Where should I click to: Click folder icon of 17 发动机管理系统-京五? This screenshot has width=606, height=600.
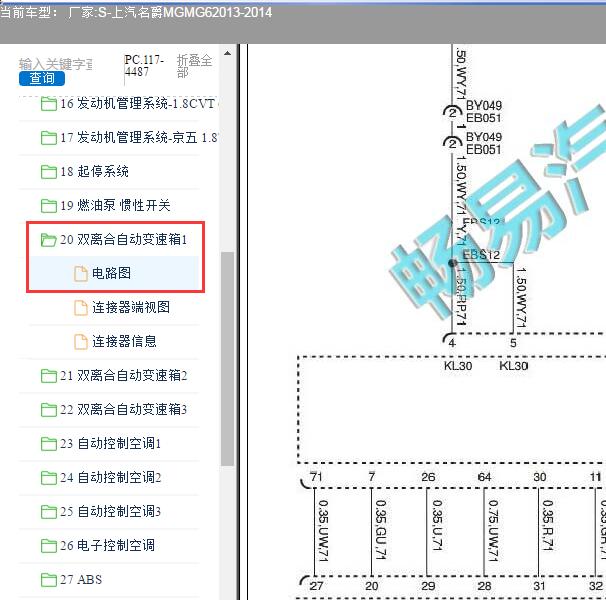[x=48, y=138]
